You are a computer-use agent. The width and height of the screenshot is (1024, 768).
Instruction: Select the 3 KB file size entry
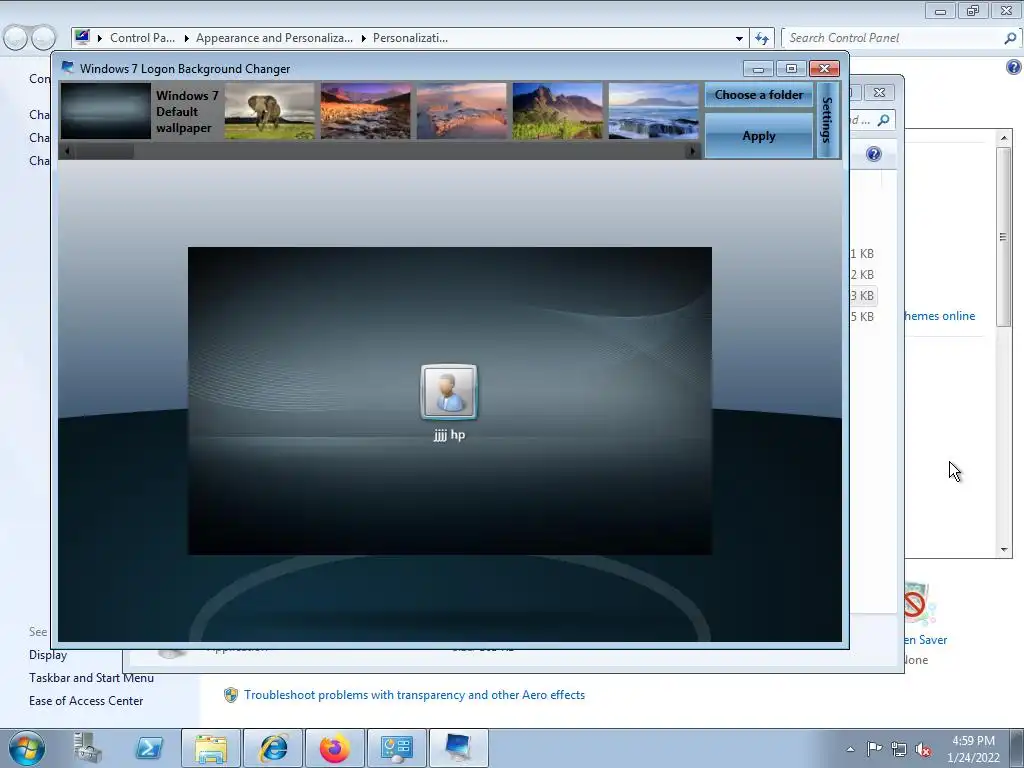tap(862, 296)
